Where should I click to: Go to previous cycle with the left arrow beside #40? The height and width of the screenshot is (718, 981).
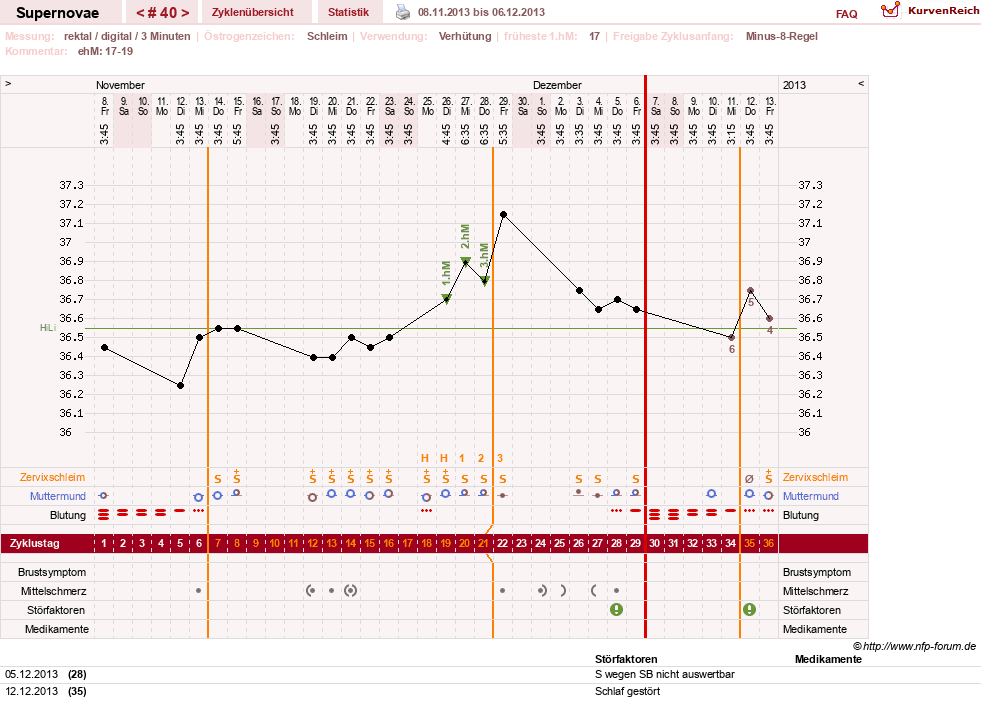click(x=140, y=13)
